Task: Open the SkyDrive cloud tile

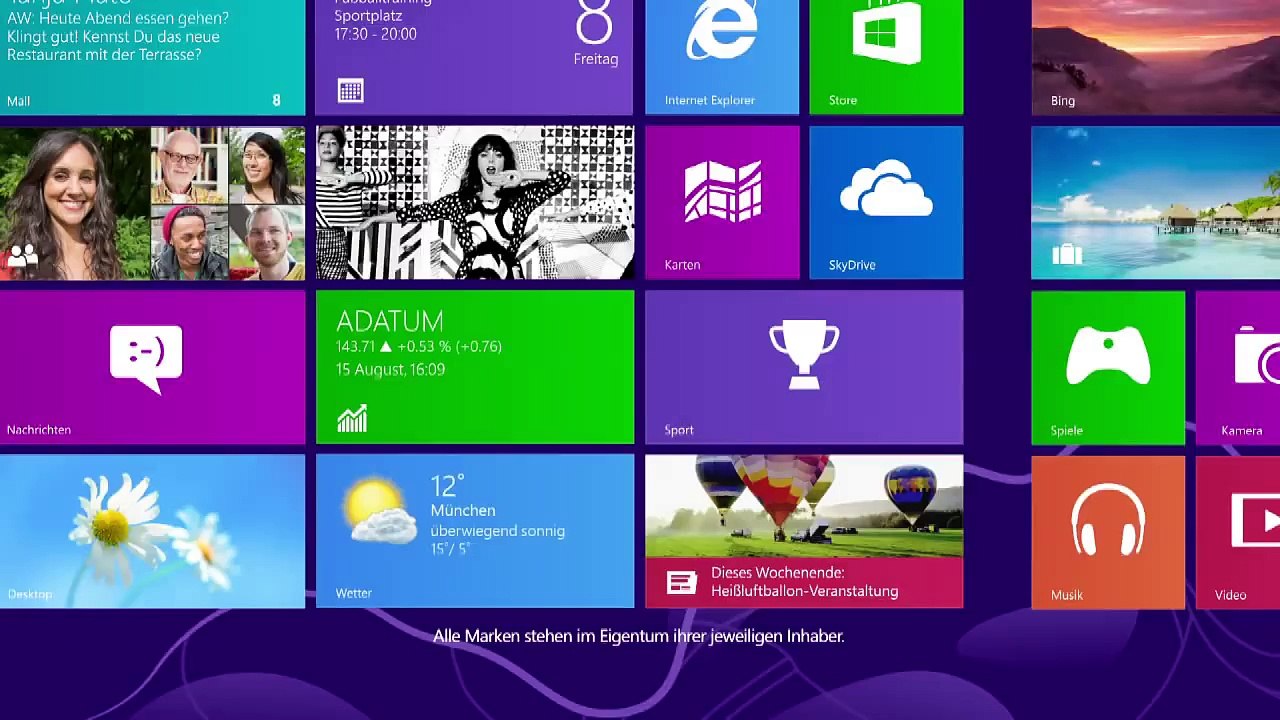Action: pos(886,202)
